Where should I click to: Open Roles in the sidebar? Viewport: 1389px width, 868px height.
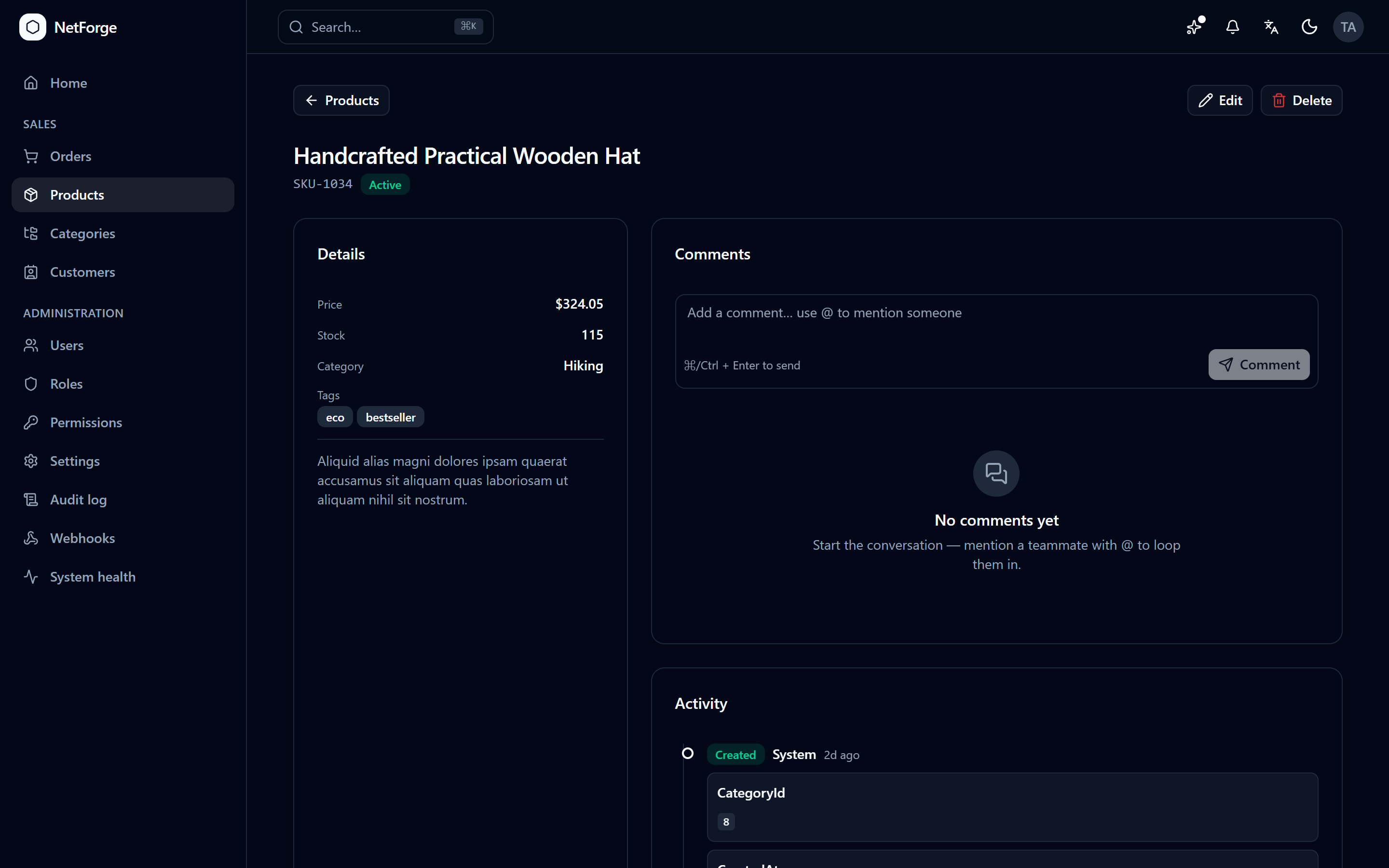123,384
